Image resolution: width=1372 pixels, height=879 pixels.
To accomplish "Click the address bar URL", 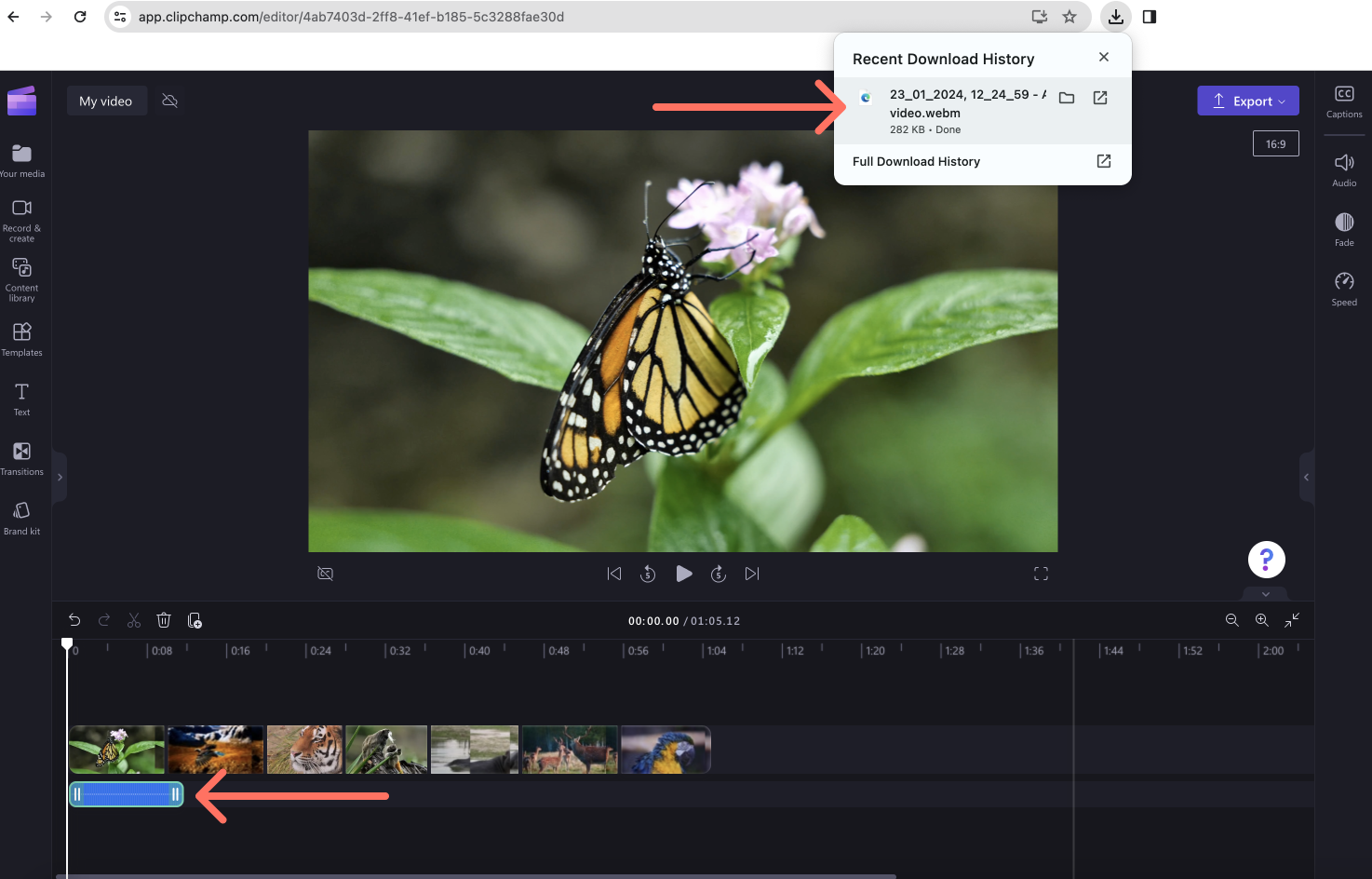I will (351, 17).
